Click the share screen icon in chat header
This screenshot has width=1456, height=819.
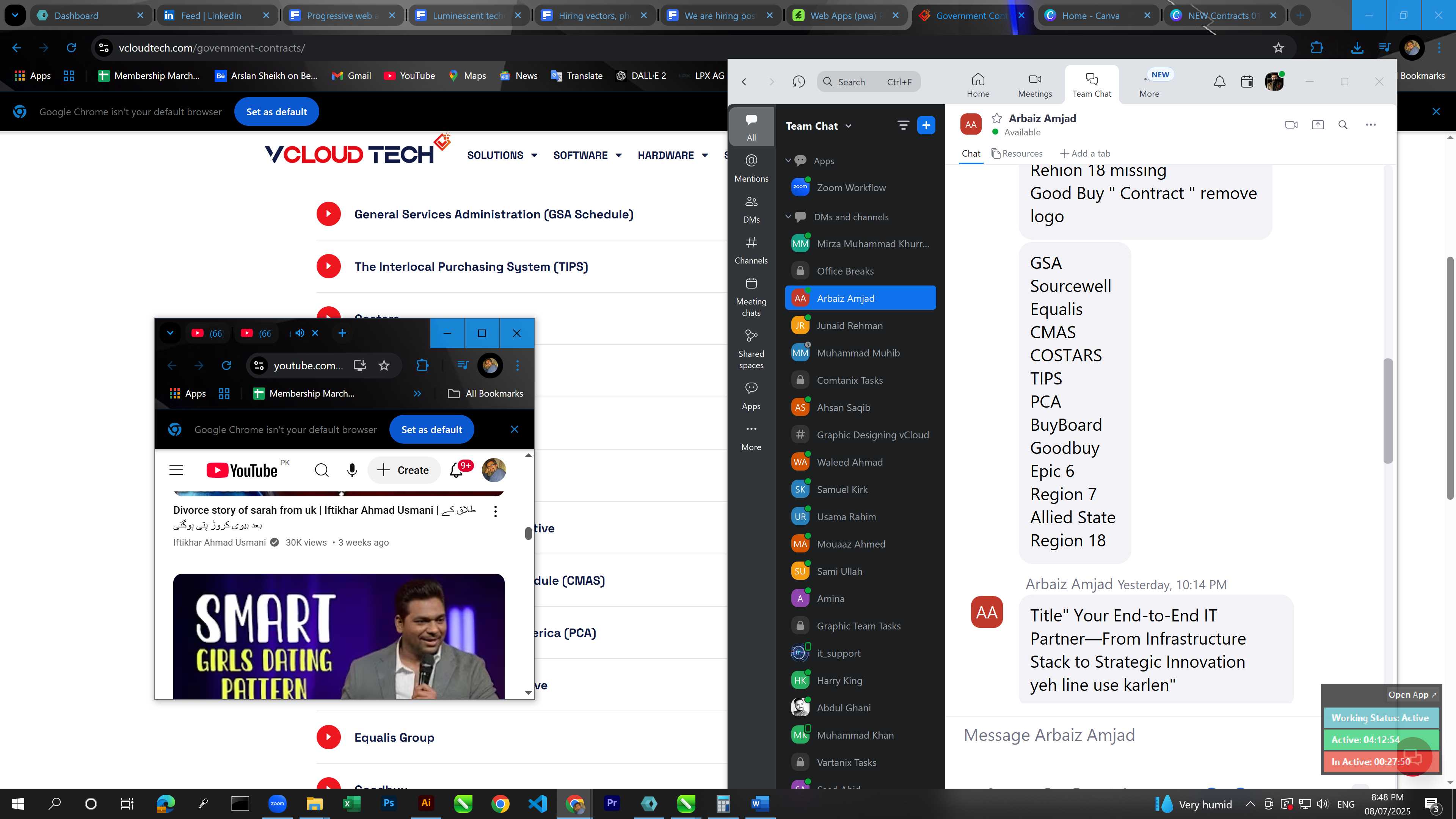coord(1318,125)
